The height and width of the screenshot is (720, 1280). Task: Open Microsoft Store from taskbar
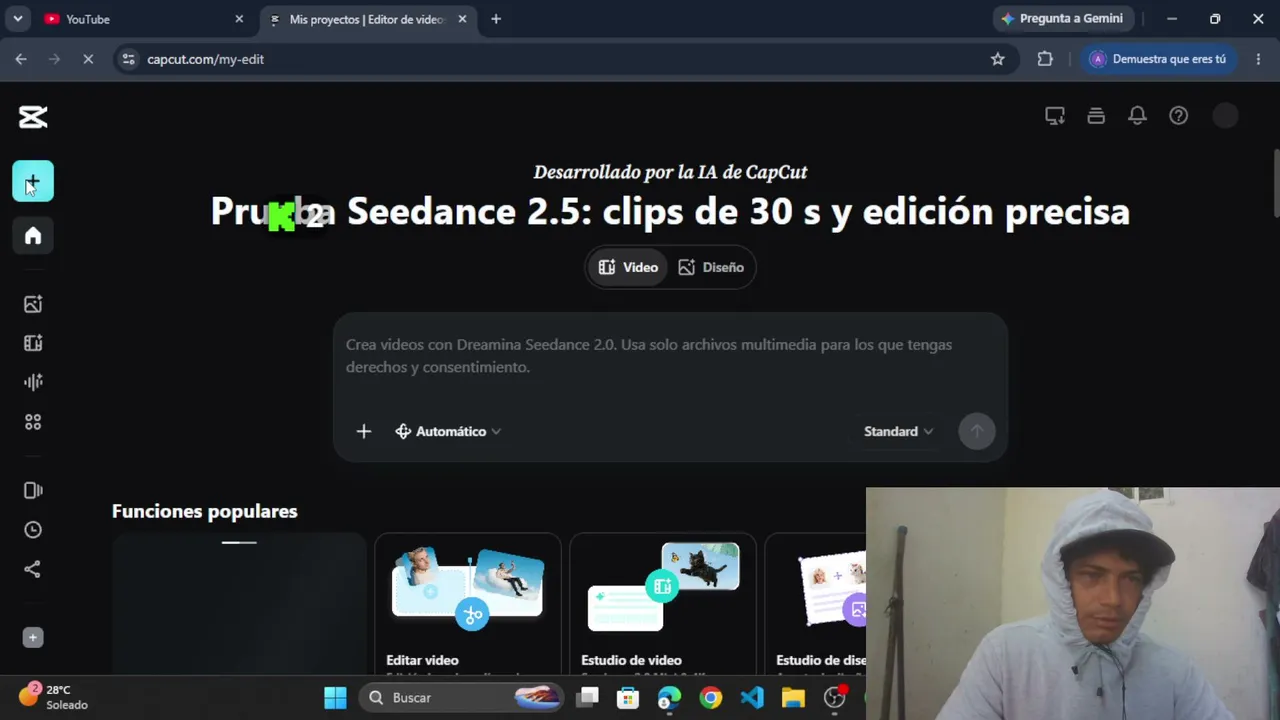tap(628, 697)
